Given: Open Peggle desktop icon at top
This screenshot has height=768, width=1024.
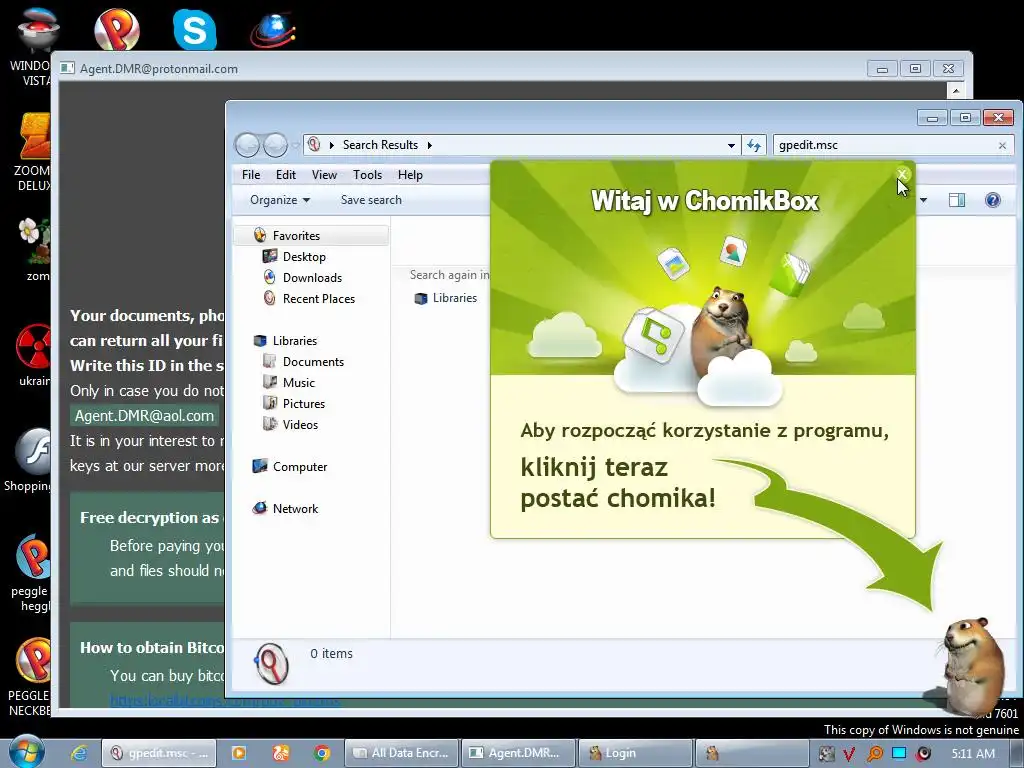Looking at the screenshot, I should [116, 29].
